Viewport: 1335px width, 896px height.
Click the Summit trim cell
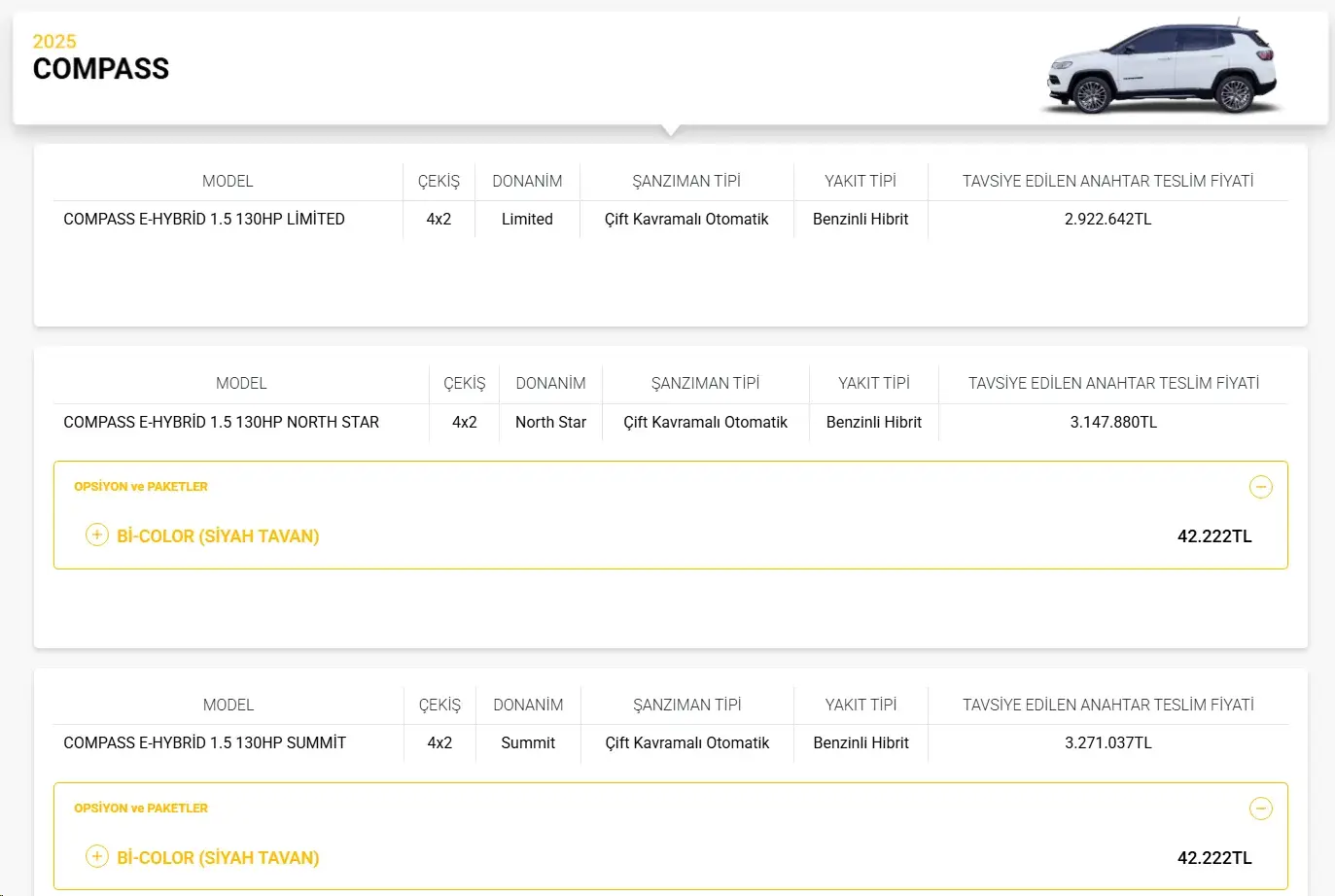point(528,743)
